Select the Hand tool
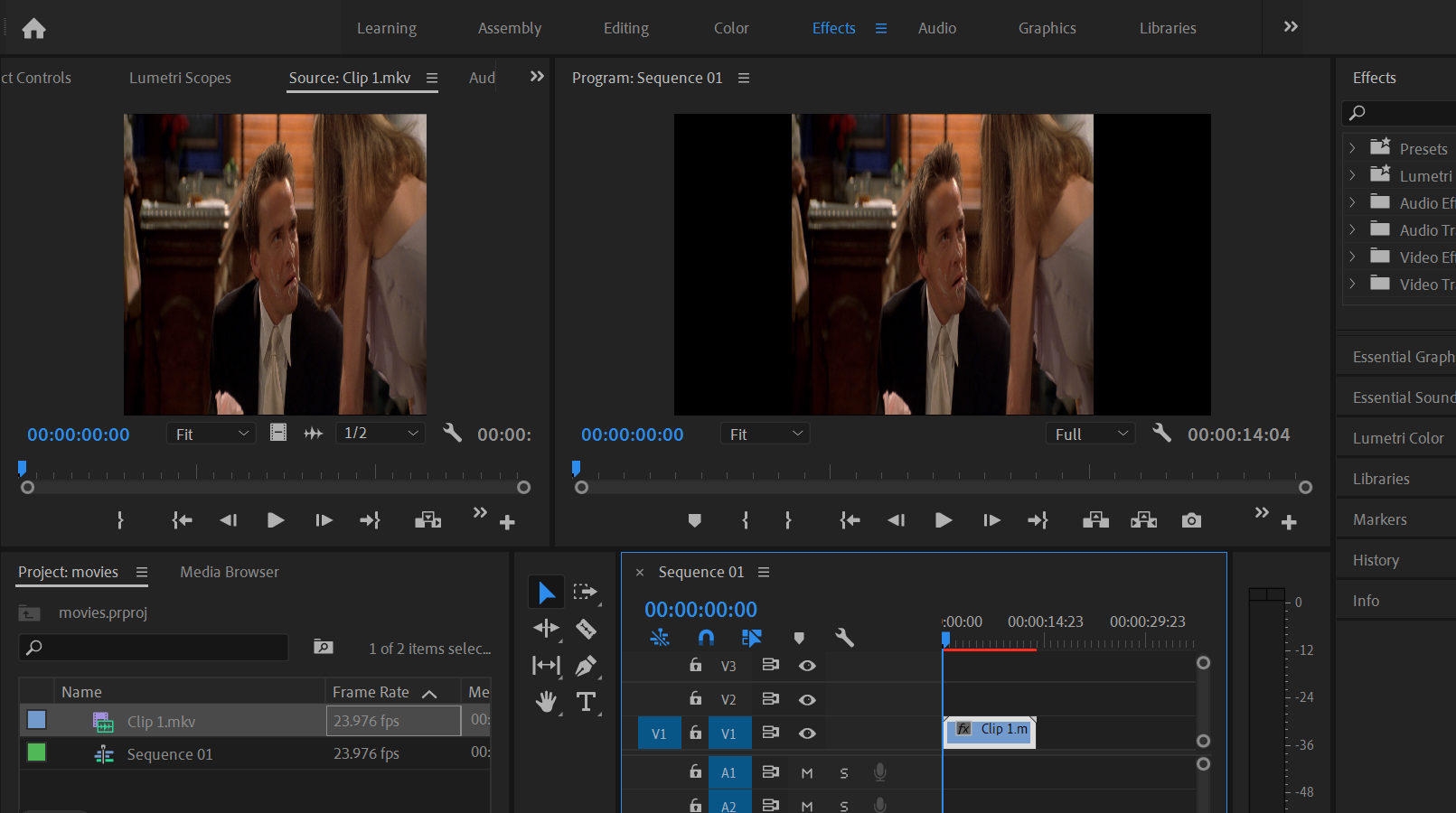The width and height of the screenshot is (1456, 813). (x=546, y=702)
